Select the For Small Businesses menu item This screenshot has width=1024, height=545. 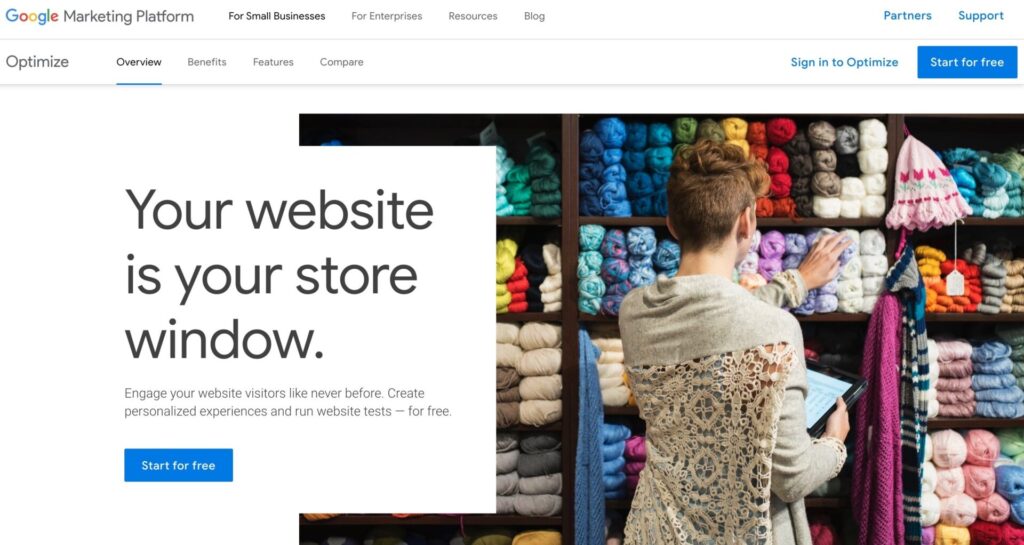[277, 16]
